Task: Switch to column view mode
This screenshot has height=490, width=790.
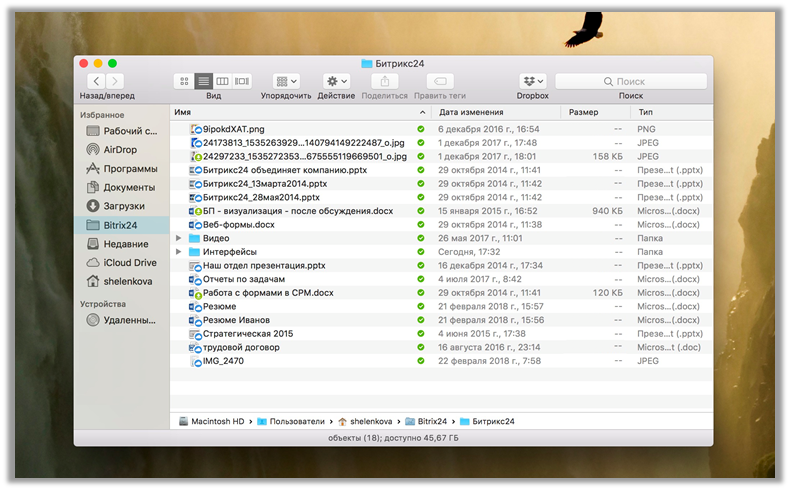Action: 223,81
